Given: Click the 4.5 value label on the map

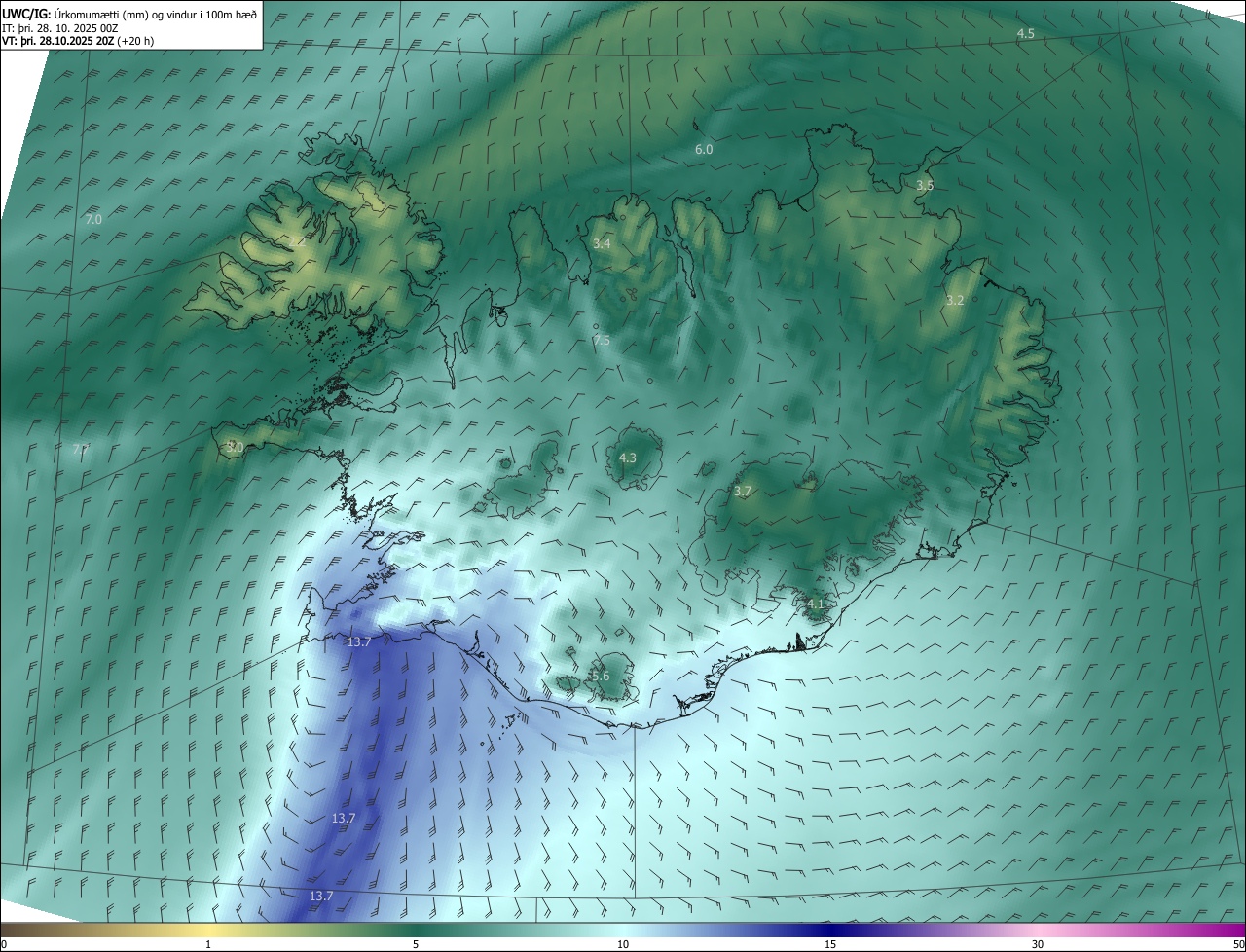Looking at the screenshot, I should coord(1026,34).
